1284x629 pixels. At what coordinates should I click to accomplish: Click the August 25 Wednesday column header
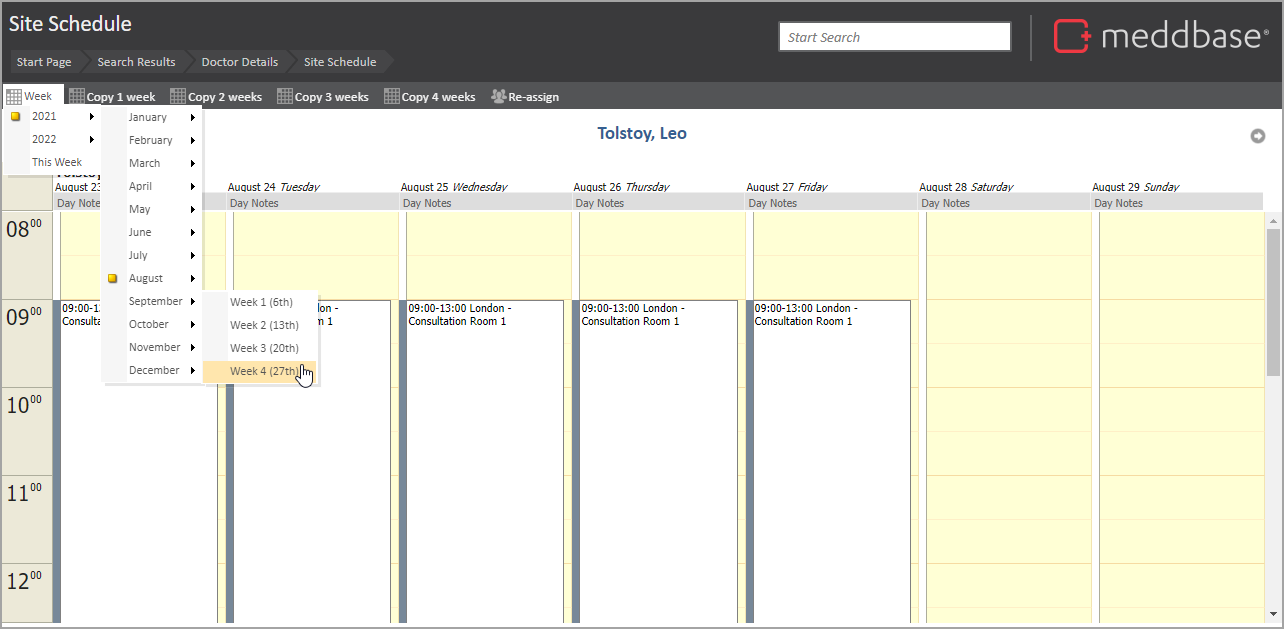pos(454,187)
